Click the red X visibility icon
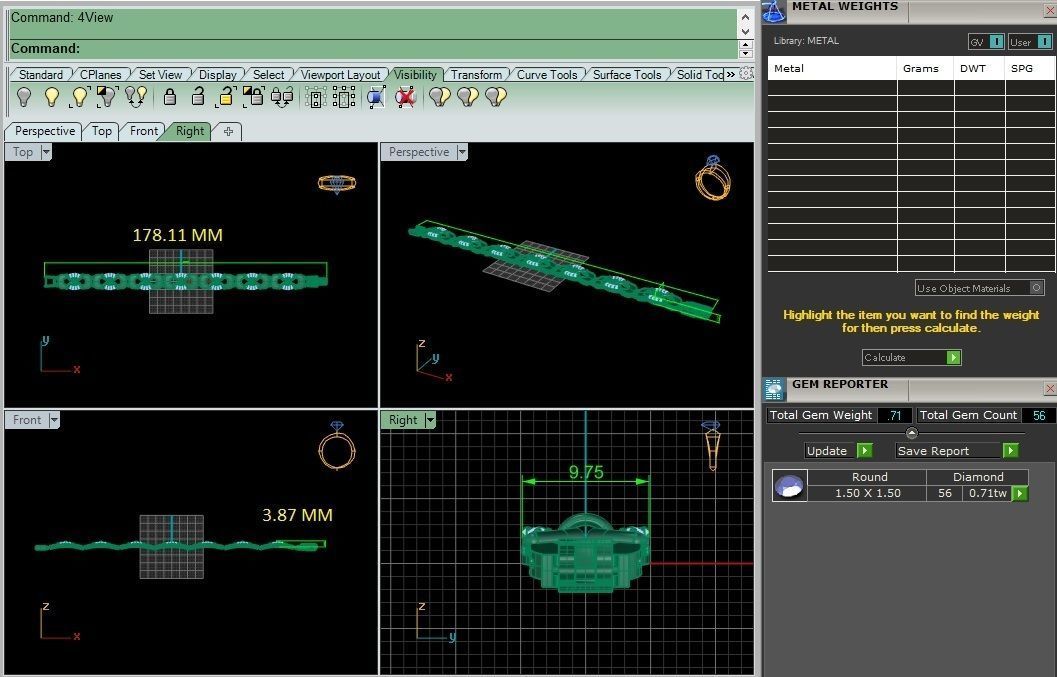The width and height of the screenshot is (1057, 677). (405, 98)
